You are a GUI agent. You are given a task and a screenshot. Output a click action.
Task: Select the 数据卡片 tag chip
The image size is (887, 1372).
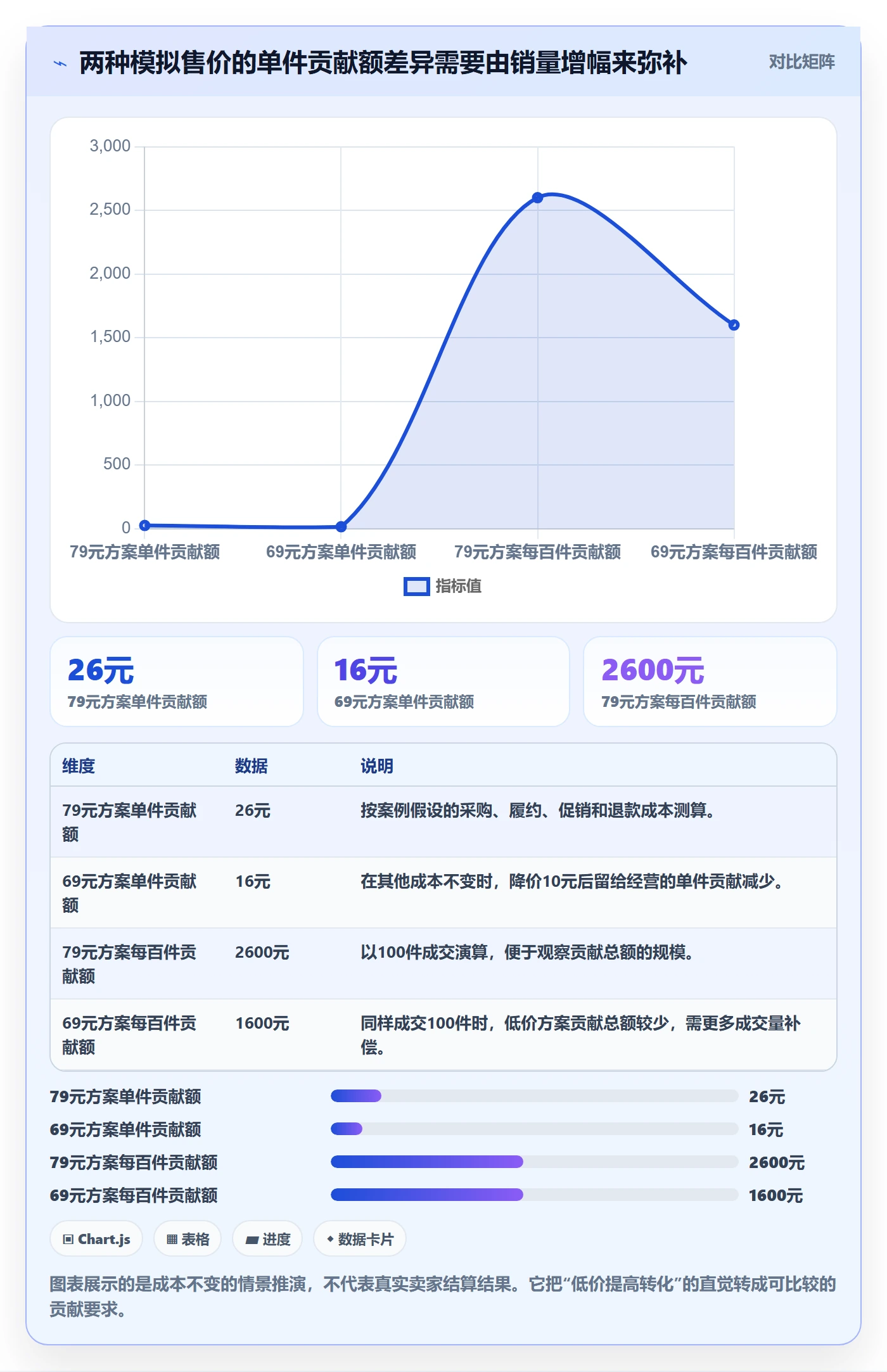(x=360, y=1239)
